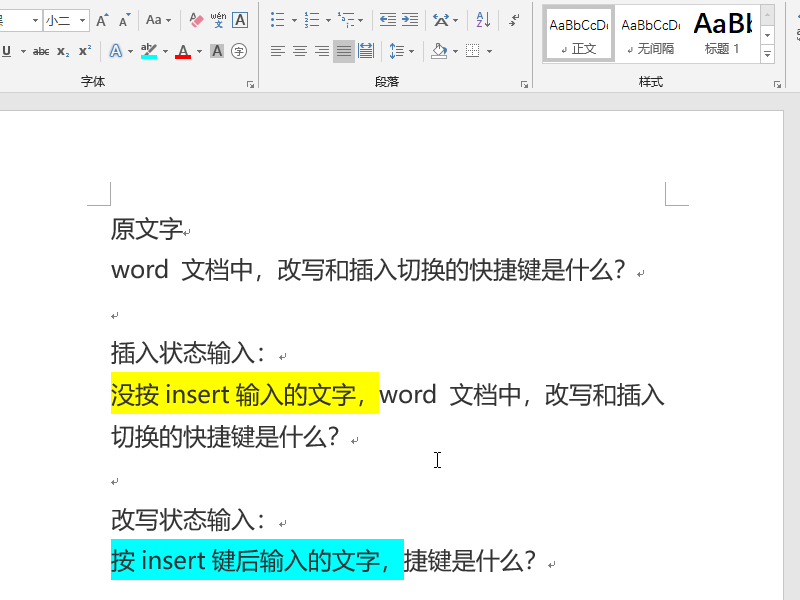Toggle the justify alignment button

[x=344, y=51]
